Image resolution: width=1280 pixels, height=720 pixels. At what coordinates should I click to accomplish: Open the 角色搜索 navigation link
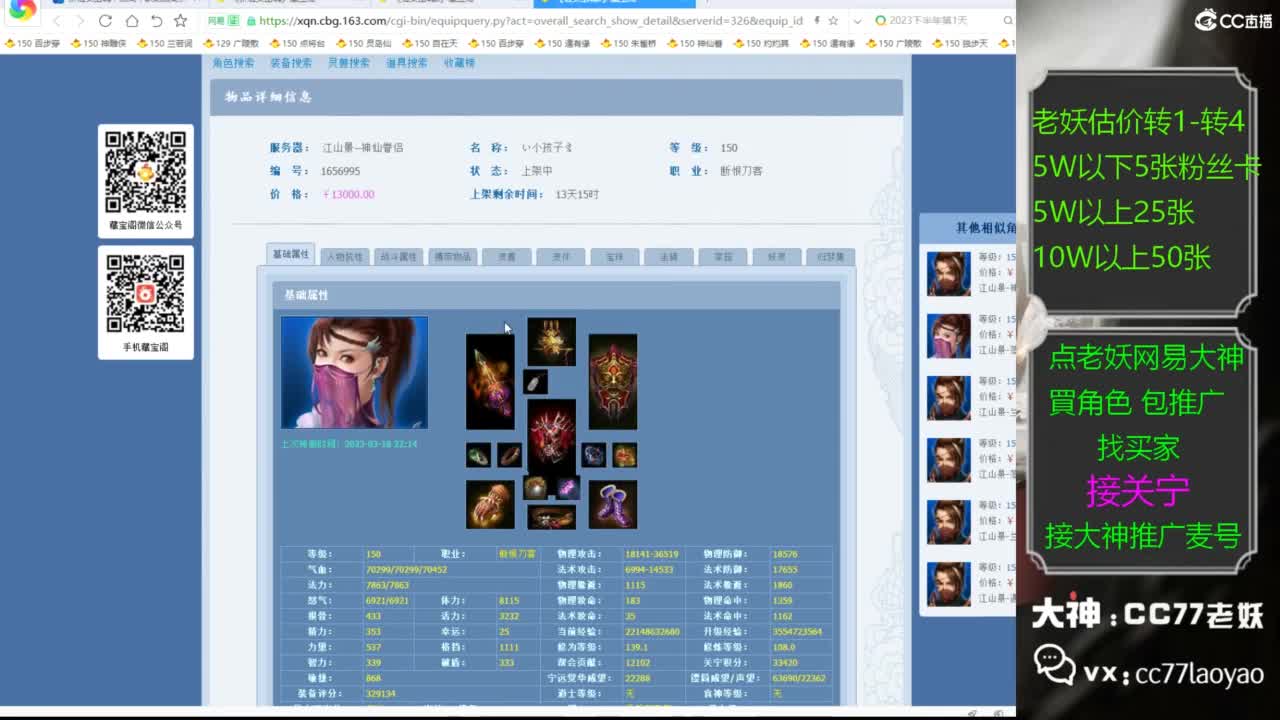233,63
